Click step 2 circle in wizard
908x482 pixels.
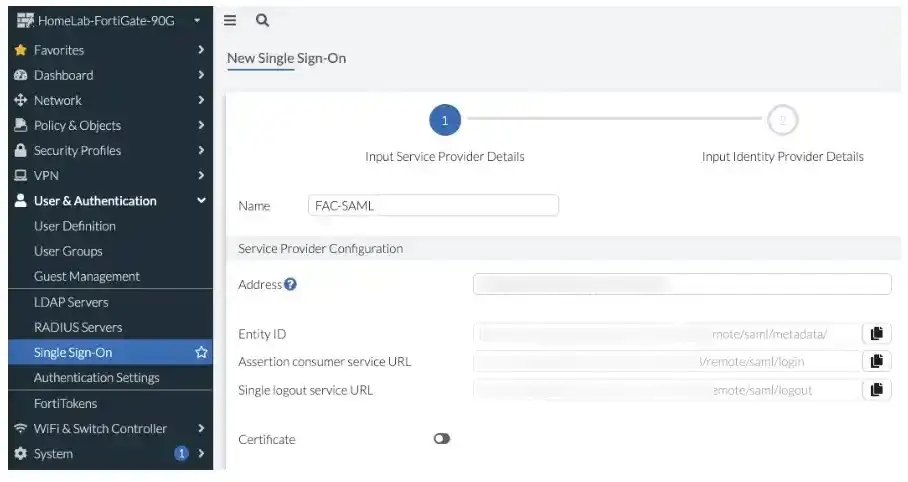tap(782, 120)
